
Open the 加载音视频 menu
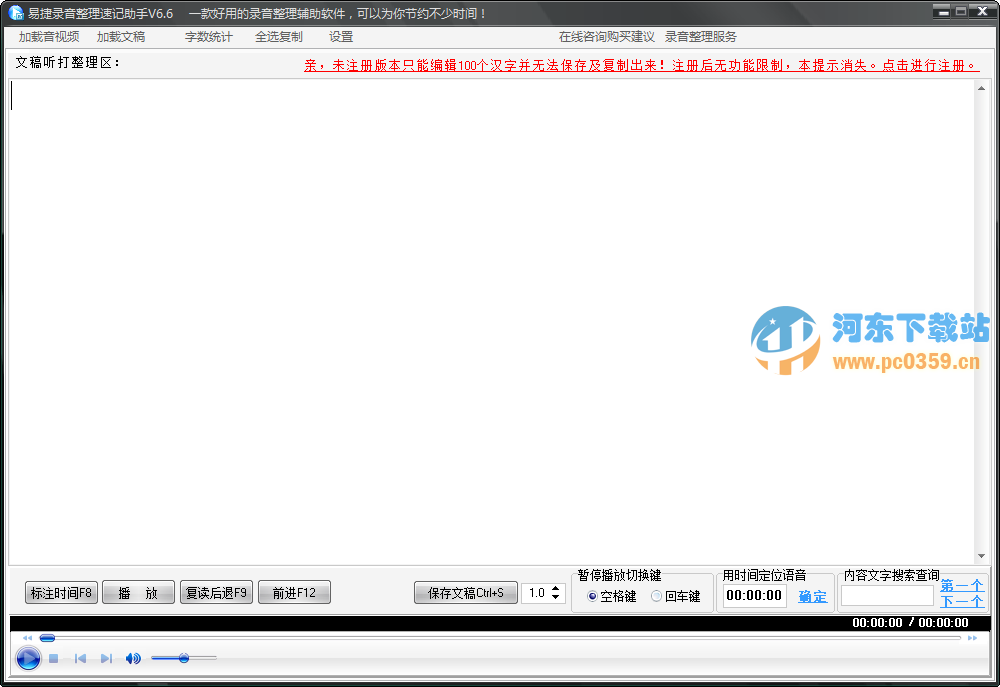46,36
